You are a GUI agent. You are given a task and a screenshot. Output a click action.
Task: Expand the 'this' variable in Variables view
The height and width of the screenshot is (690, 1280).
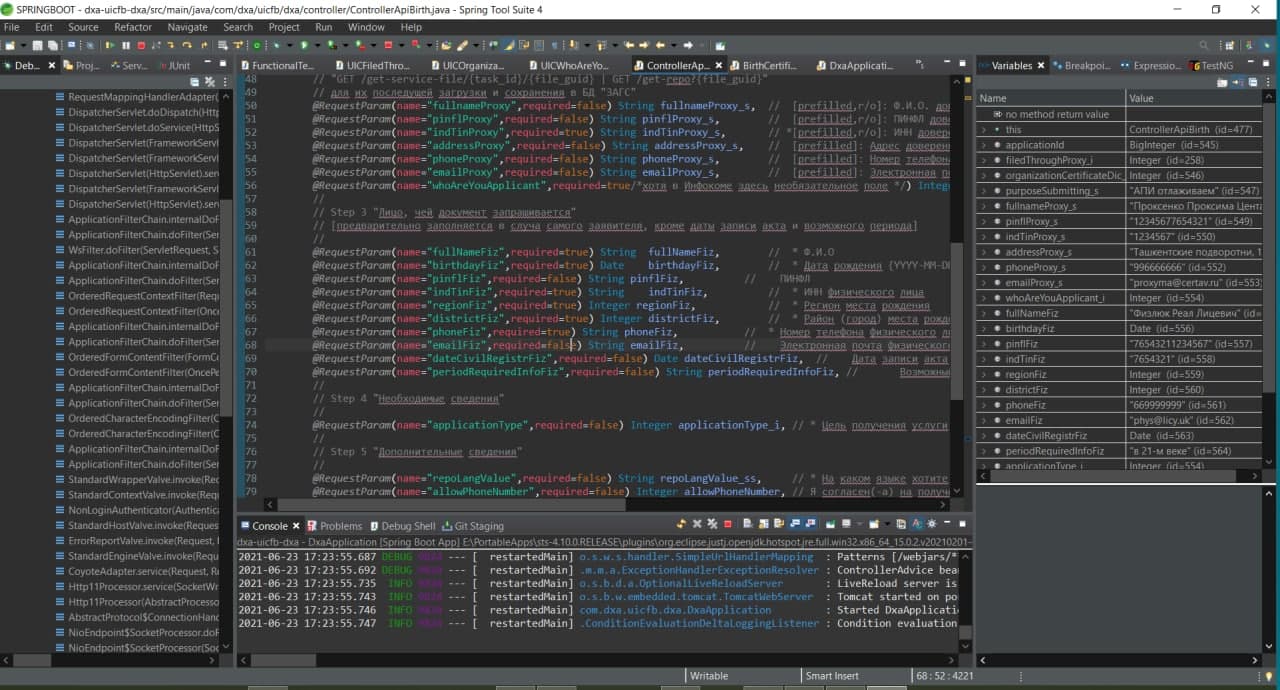(986, 129)
